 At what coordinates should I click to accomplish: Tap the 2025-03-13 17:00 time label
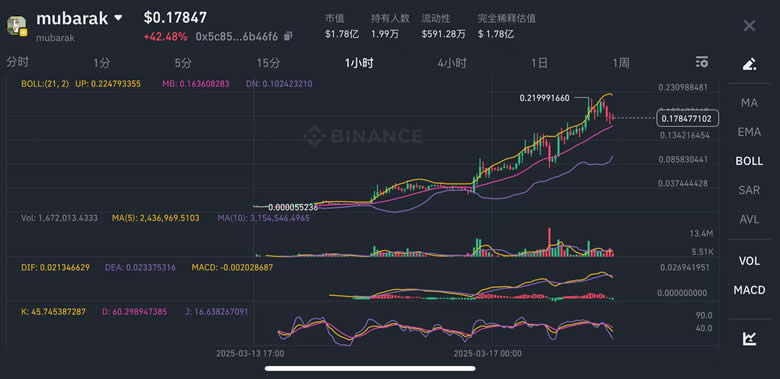point(250,354)
